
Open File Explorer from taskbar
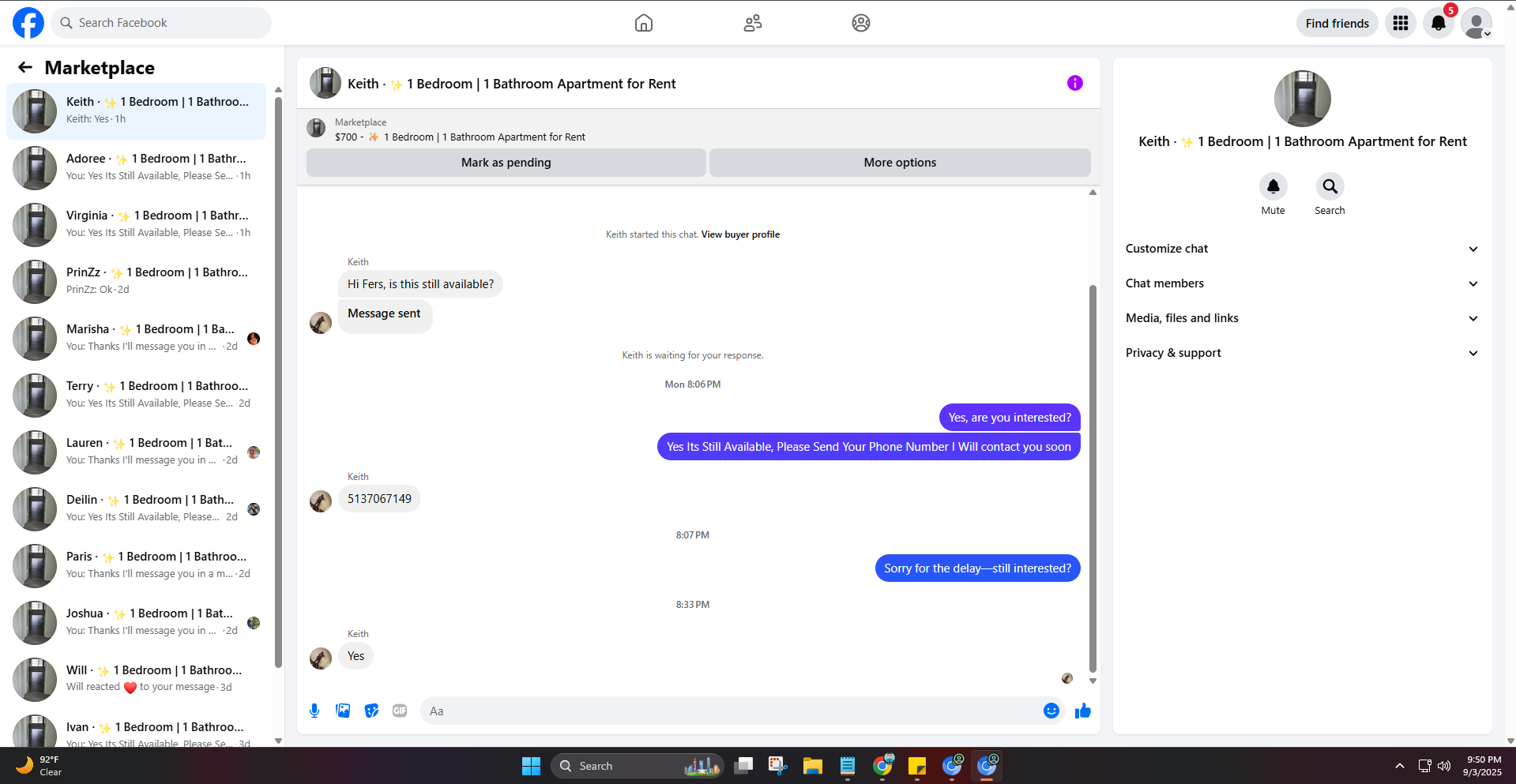click(x=813, y=766)
